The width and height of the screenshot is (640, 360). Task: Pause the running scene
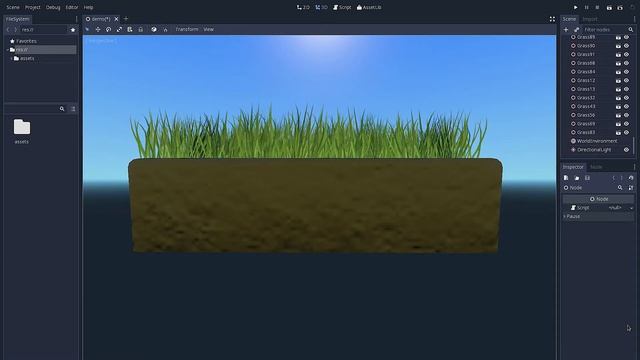(x=587, y=7)
